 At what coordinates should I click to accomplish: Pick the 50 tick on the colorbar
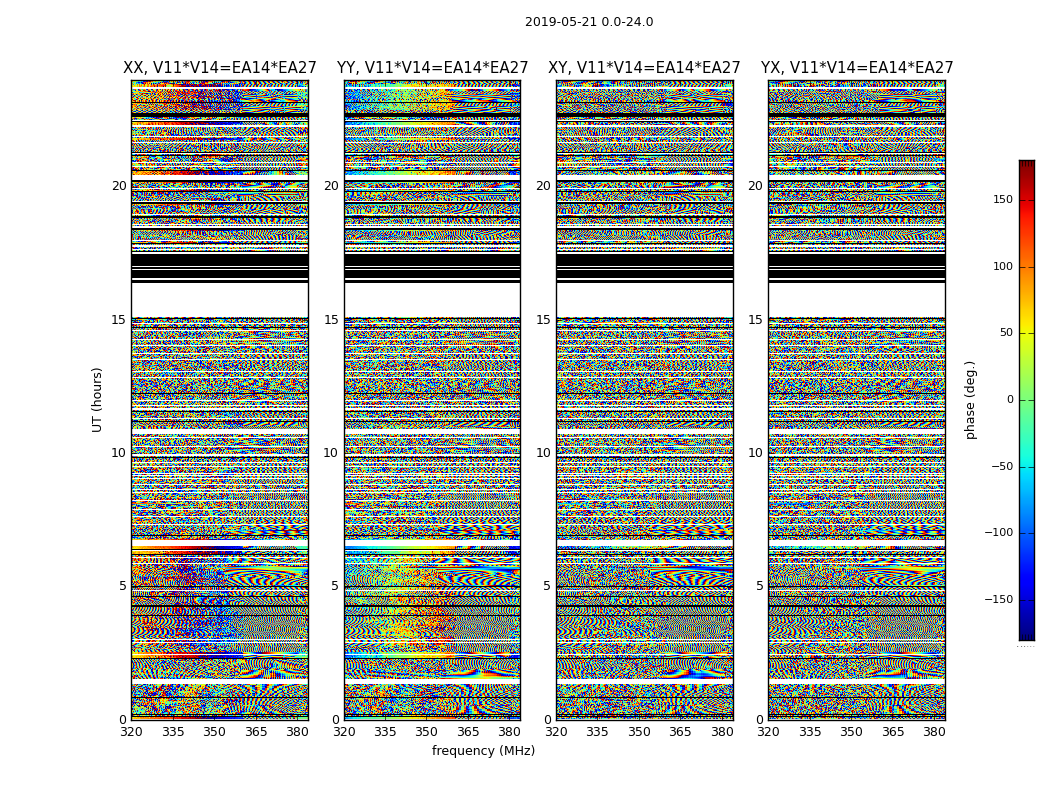1006,333
